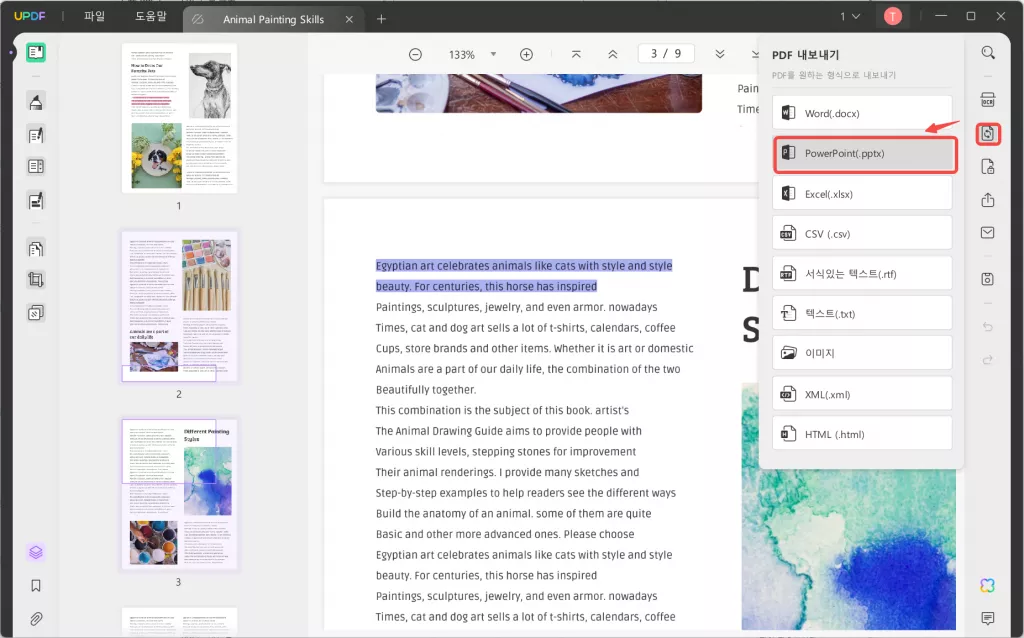Image resolution: width=1024 pixels, height=638 pixels.
Task: Go to next page arrow
Action: (x=720, y=54)
